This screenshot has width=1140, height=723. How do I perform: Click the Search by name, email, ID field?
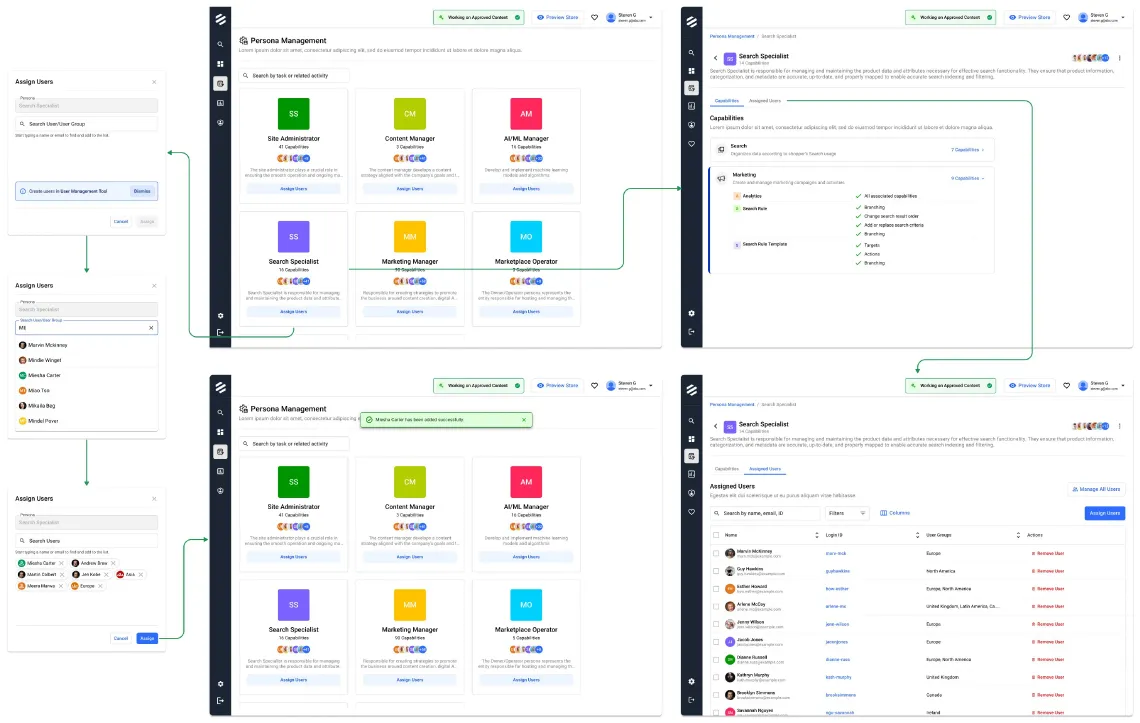[x=764, y=514]
